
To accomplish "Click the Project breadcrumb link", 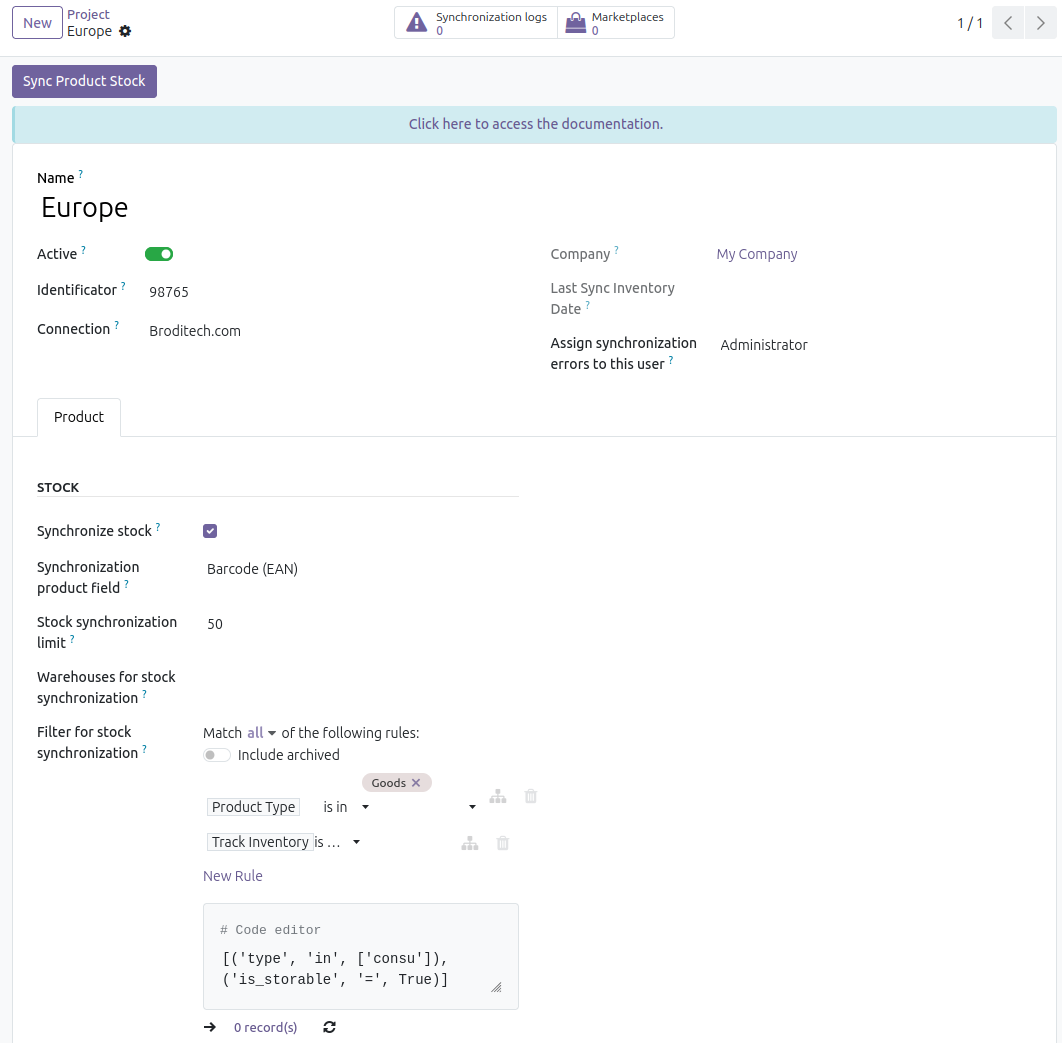I will coord(88,15).
